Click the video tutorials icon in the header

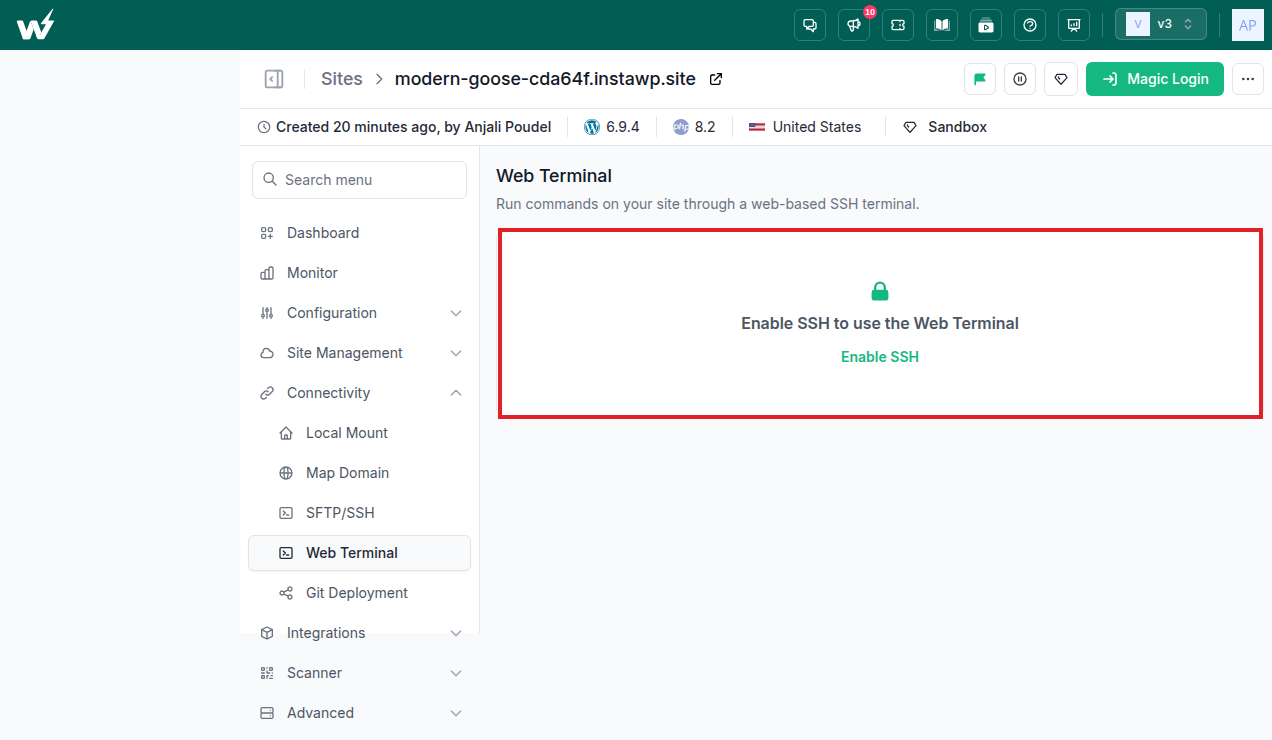986,25
